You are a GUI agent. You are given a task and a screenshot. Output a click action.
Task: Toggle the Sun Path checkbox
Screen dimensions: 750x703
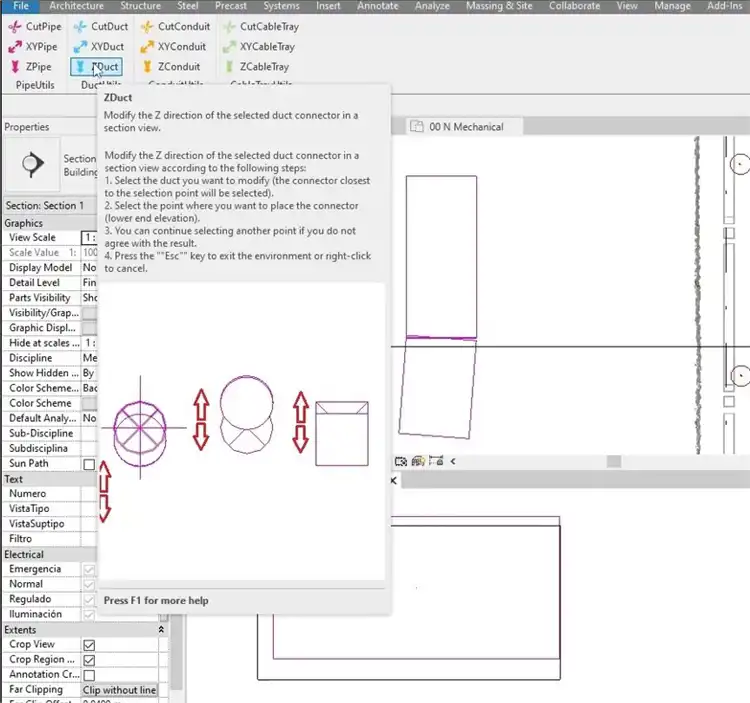[x=89, y=464]
